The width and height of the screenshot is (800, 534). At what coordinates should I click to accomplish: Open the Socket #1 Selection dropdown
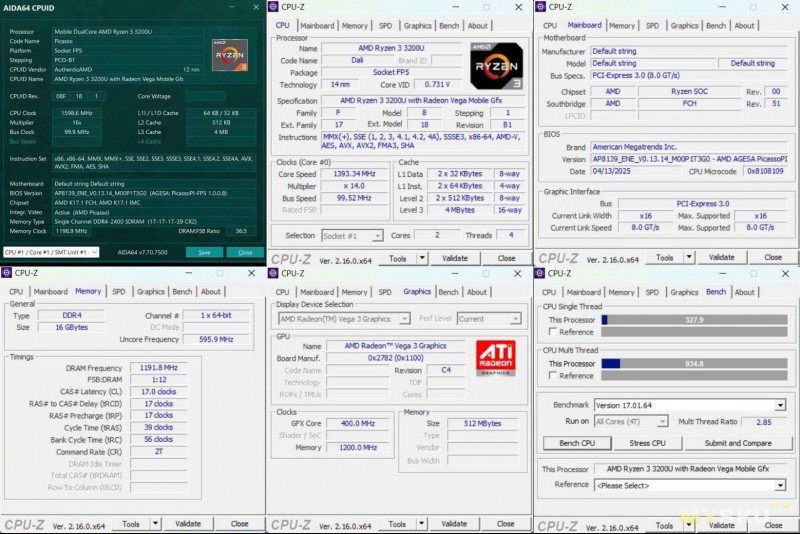tap(352, 236)
